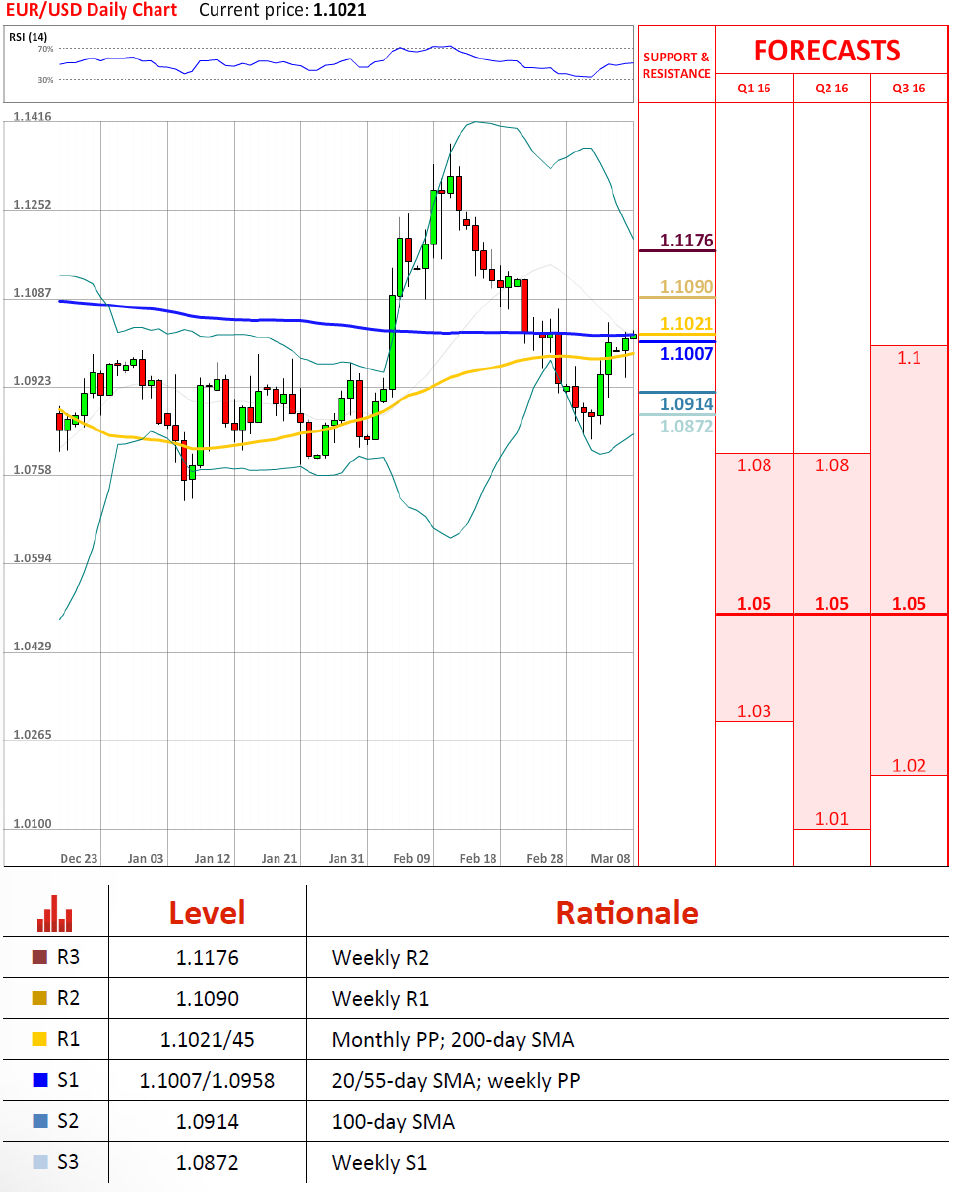Click the Feb 09 date axis label
953x1192 pixels.
(411, 858)
